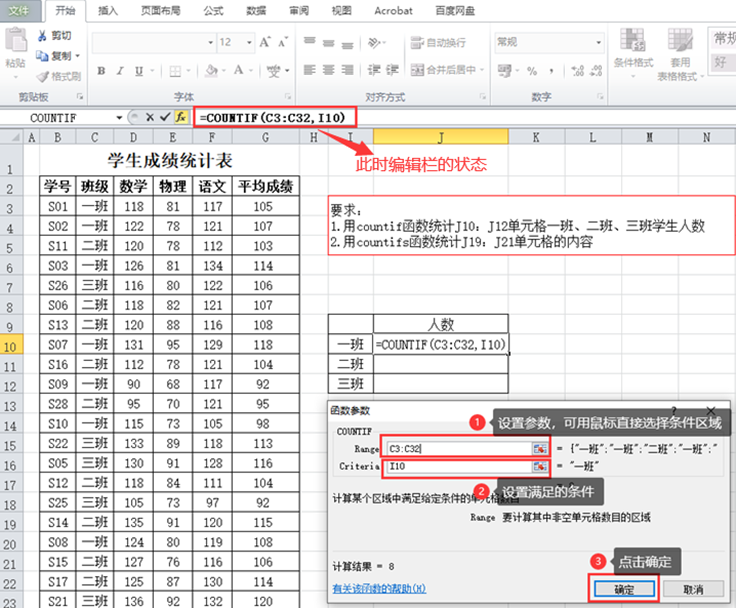Open the font name dropdown

coord(210,43)
